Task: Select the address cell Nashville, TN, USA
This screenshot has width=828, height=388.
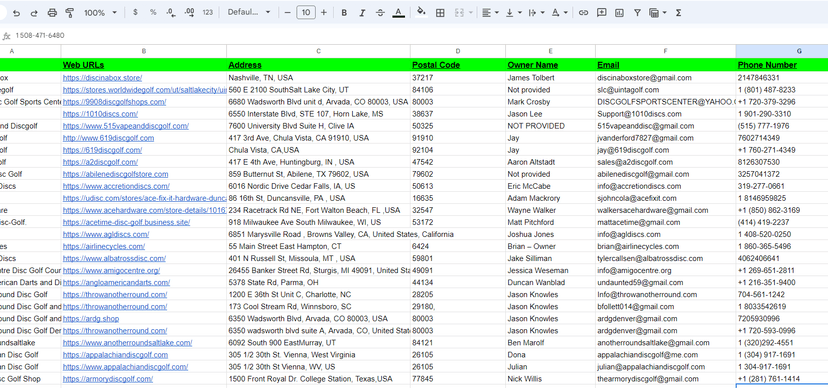Action: (318, 78)
